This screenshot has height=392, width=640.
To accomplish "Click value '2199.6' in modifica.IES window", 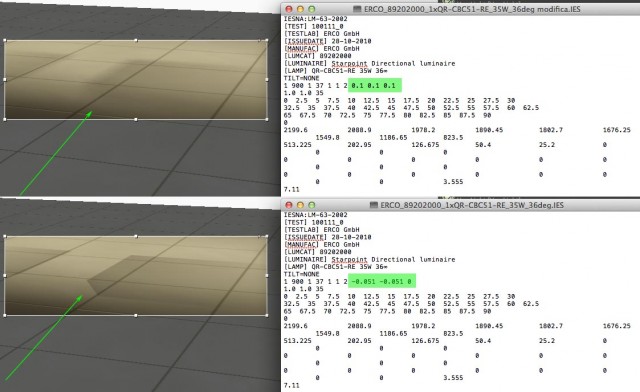I will pyautogui.click(x=296, y=130).
